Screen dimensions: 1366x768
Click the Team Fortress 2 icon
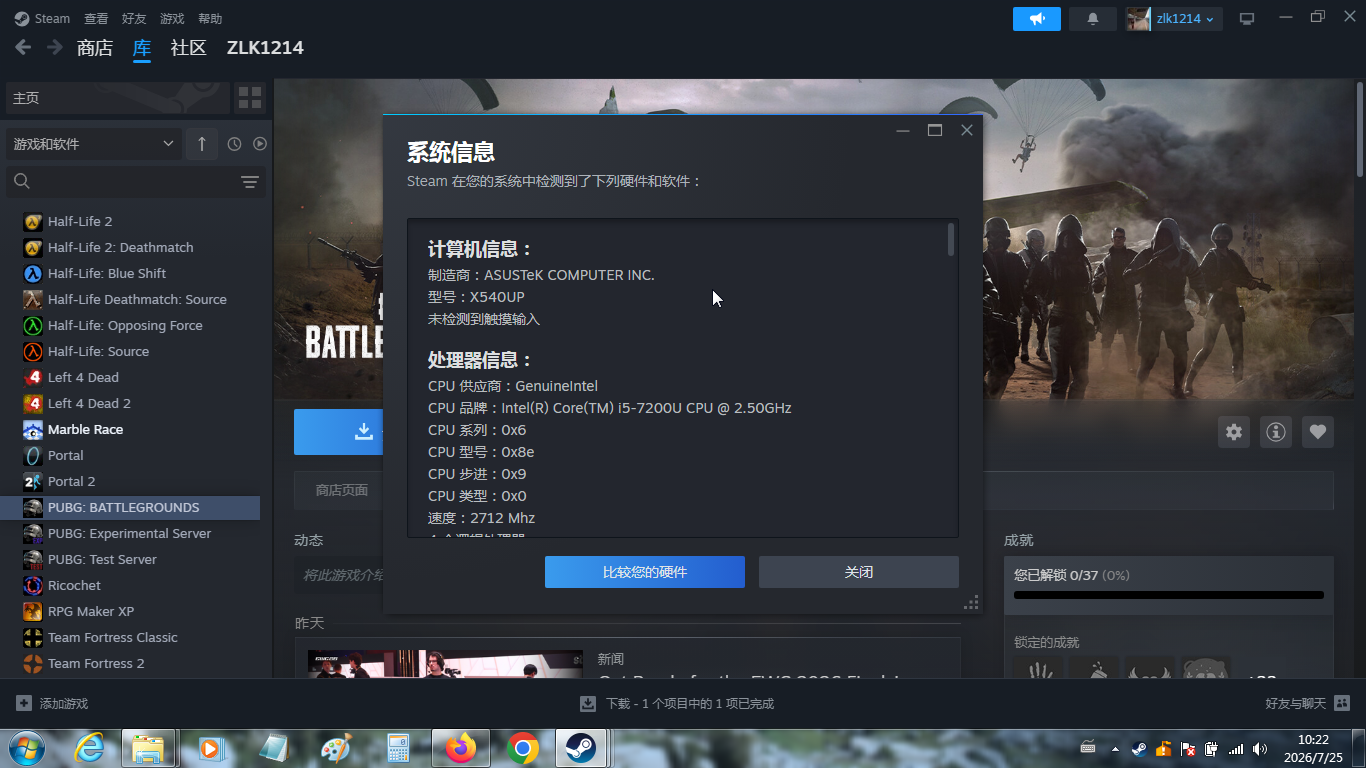point(33,663)
